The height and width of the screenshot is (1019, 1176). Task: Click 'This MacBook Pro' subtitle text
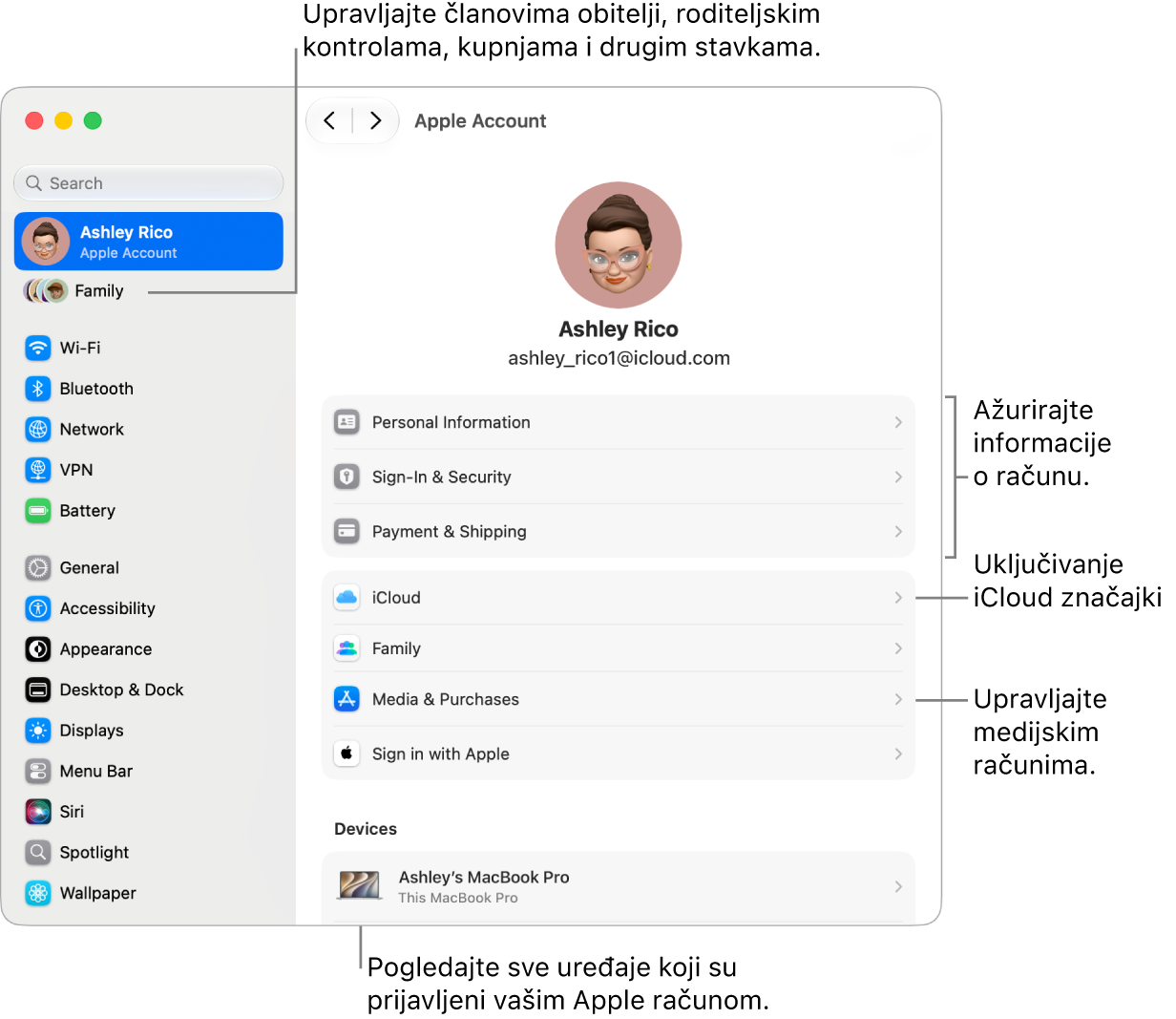point(458,898)
